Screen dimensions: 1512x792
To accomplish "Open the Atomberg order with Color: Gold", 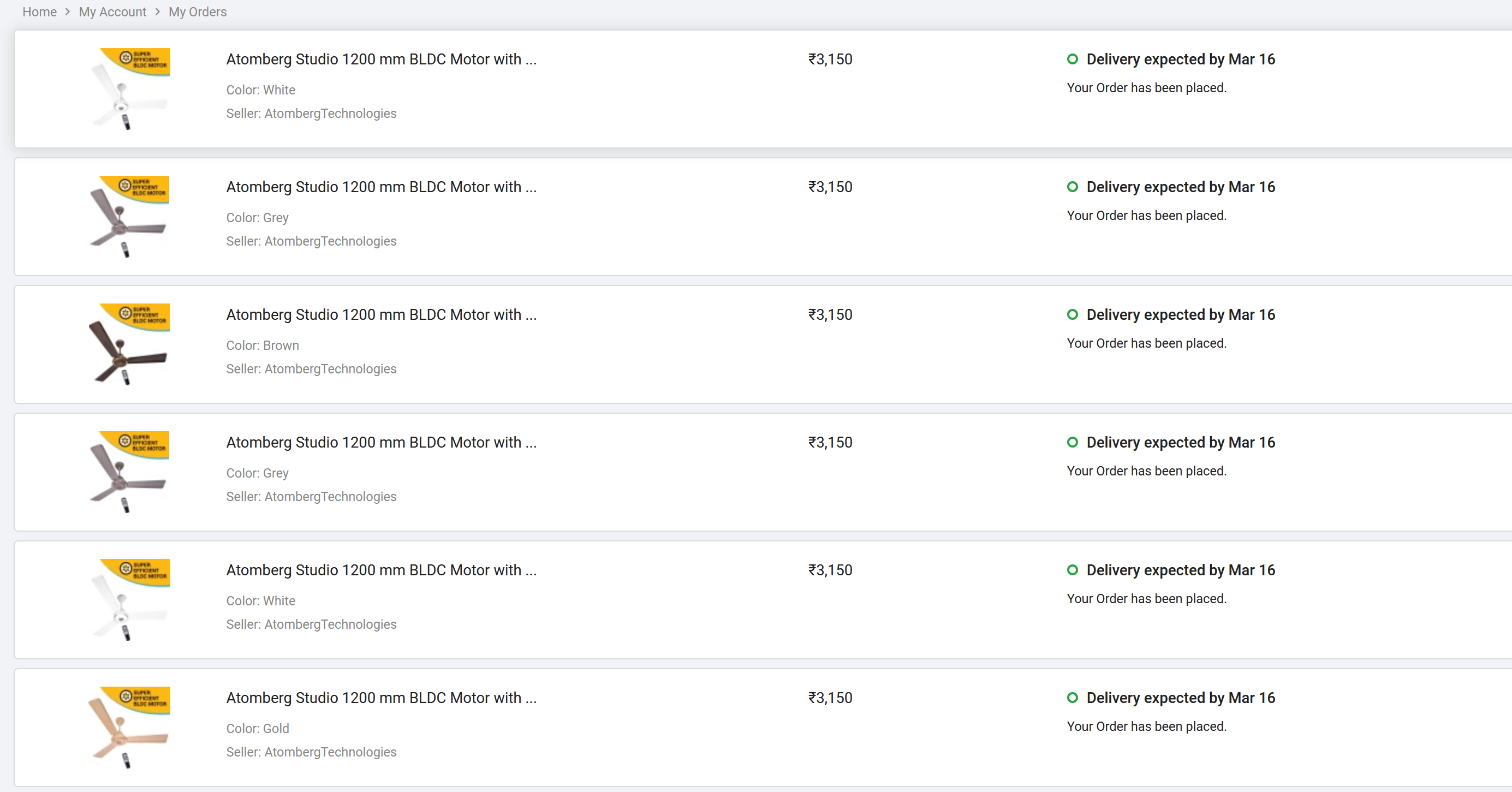I will 382,698.
